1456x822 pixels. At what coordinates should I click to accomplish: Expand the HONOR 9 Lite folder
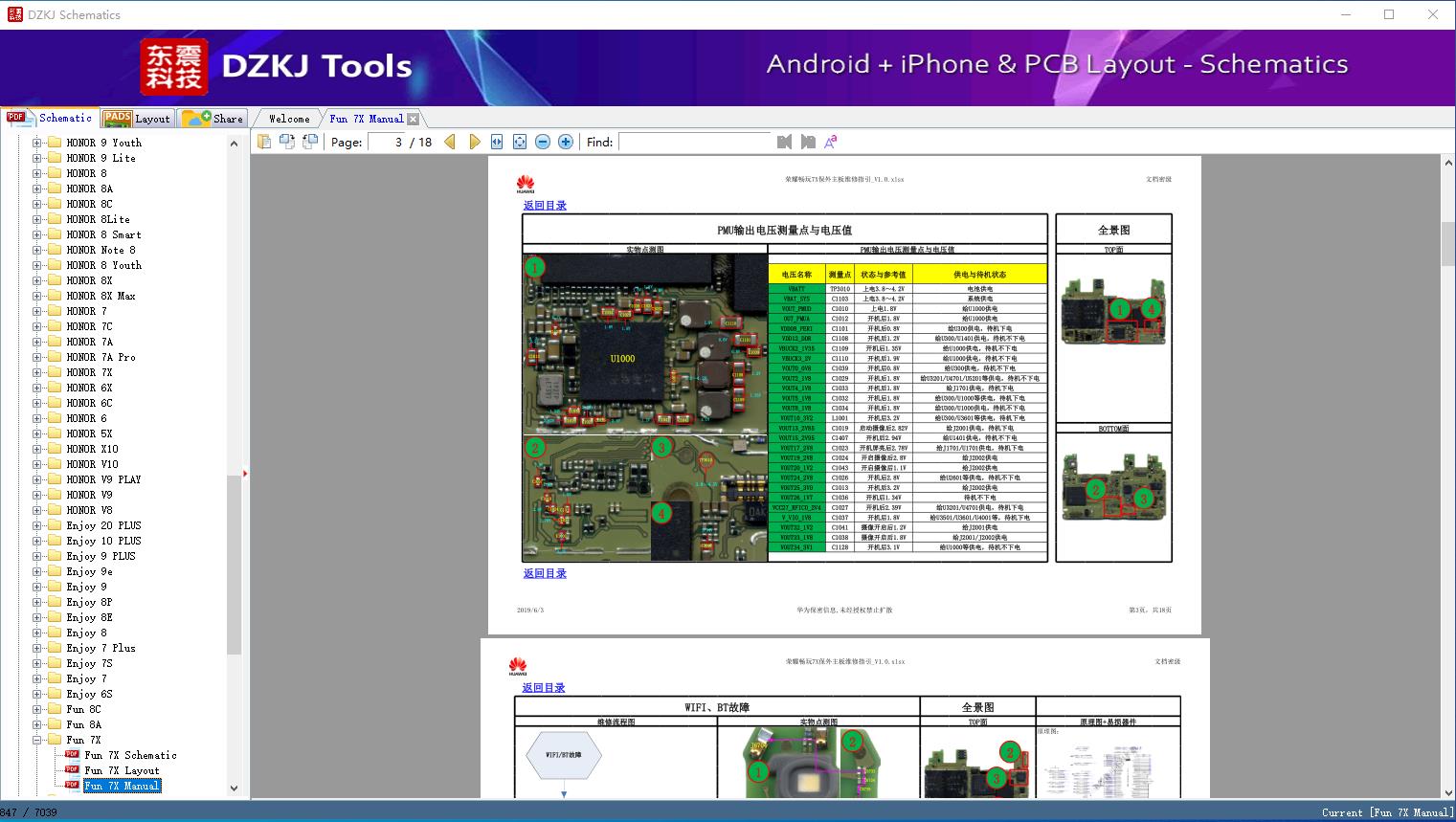point(36,158)
